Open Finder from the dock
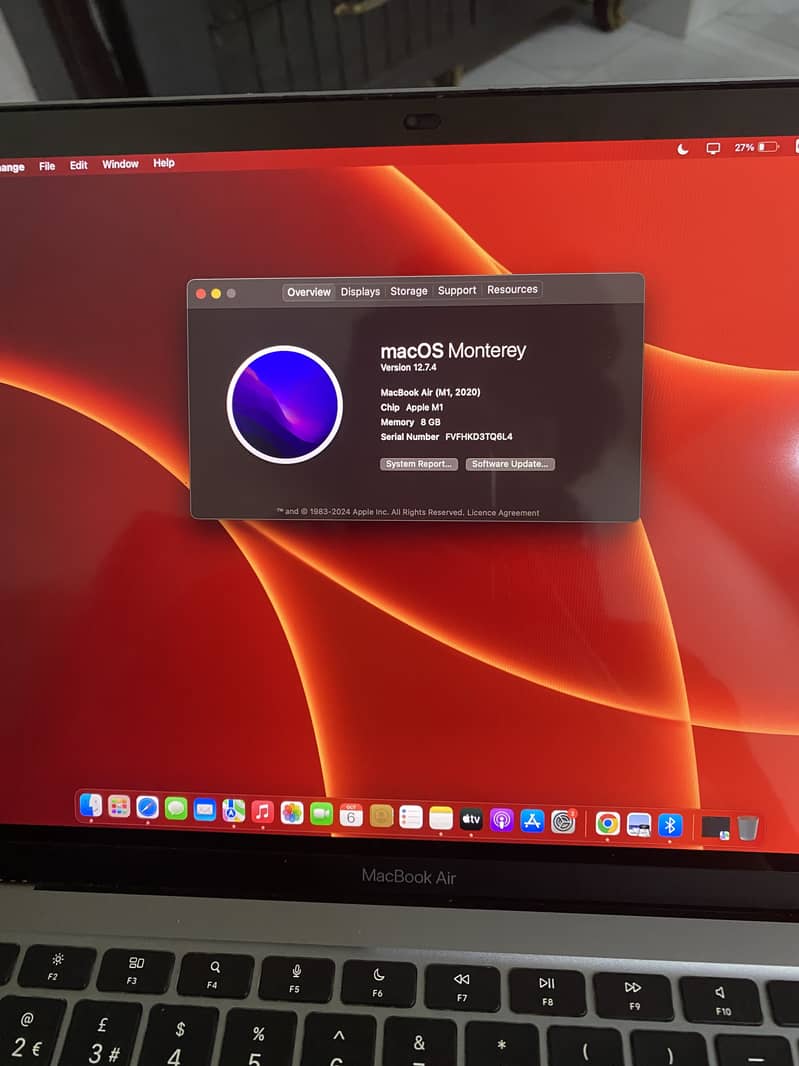This screenshot has width=799, height=1066. [x=91, y=806]
